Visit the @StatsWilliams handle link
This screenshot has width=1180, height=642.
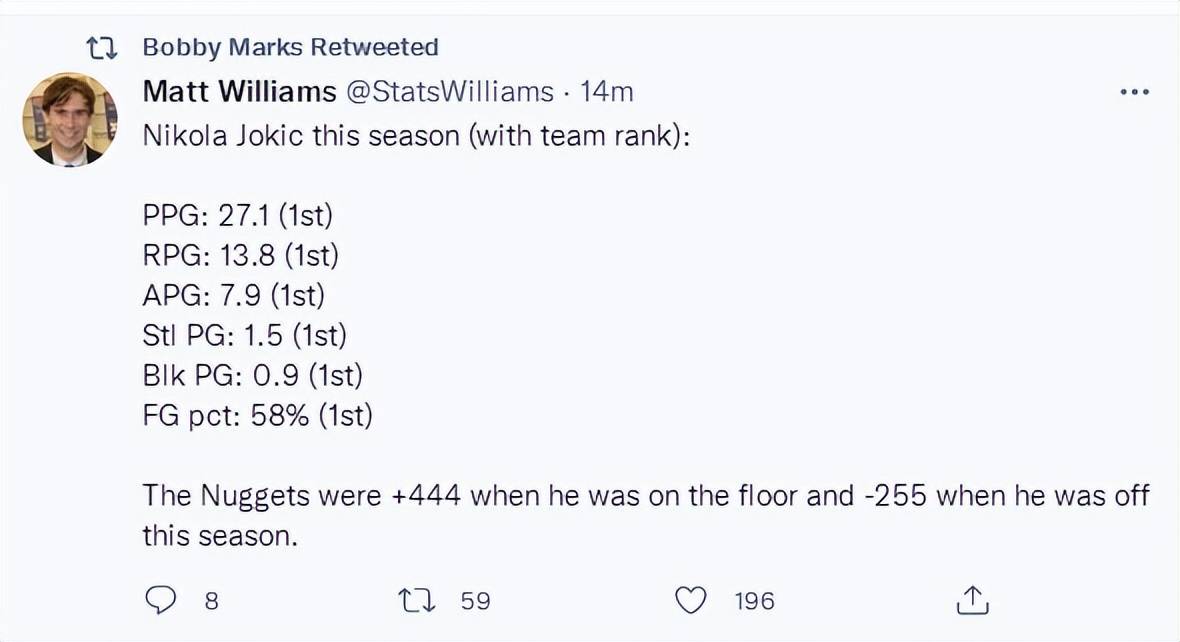(449, 92)
